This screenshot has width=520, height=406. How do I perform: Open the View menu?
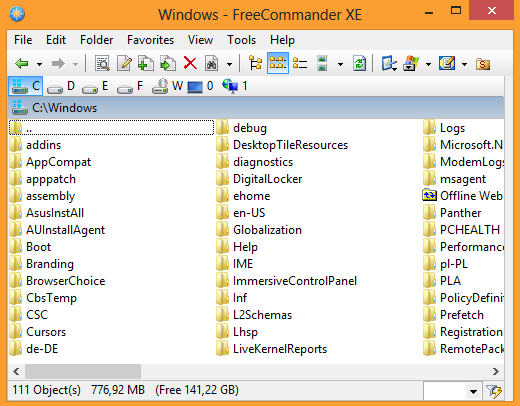tap(200, 40)
